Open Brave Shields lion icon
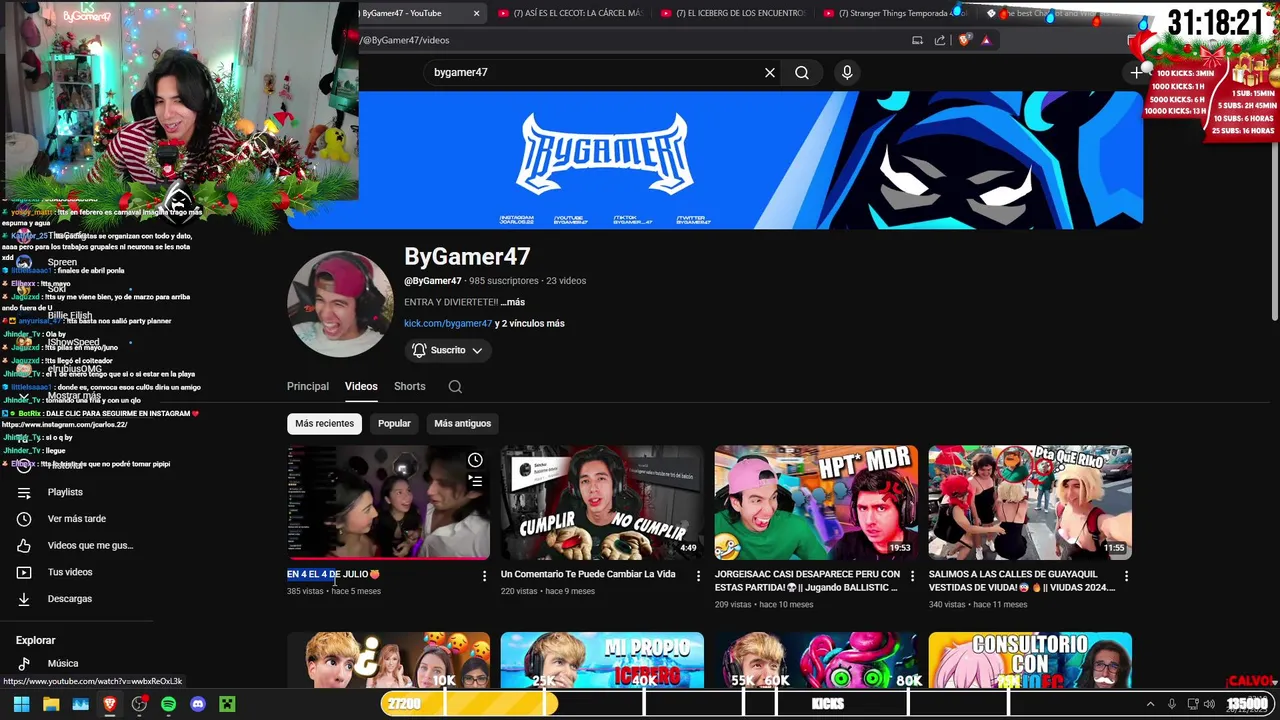Viewport: 1280px width, 720px height. [x=964, y=40]
